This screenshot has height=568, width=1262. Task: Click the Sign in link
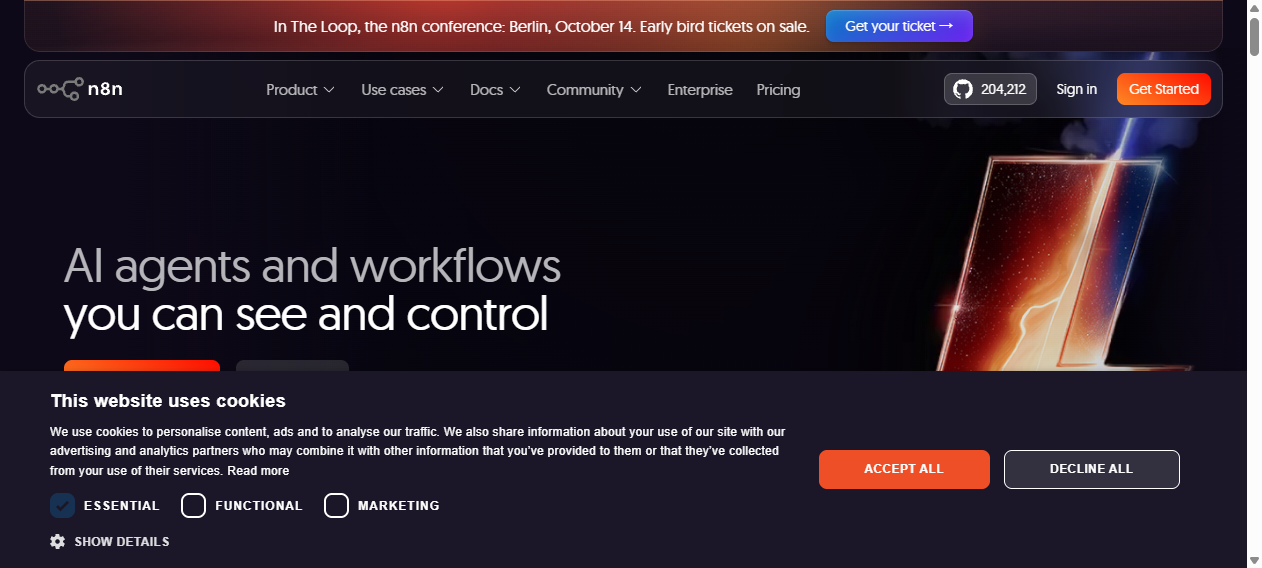click(1076, 89)
